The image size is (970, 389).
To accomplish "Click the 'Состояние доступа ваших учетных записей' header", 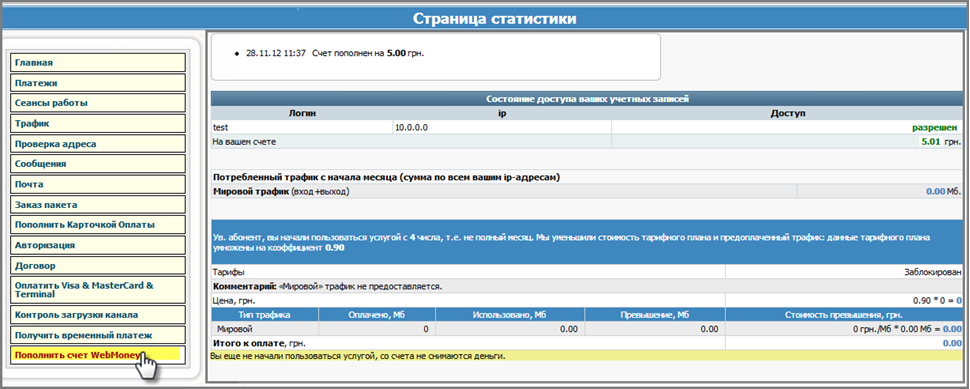I will (x=587, y=98).
